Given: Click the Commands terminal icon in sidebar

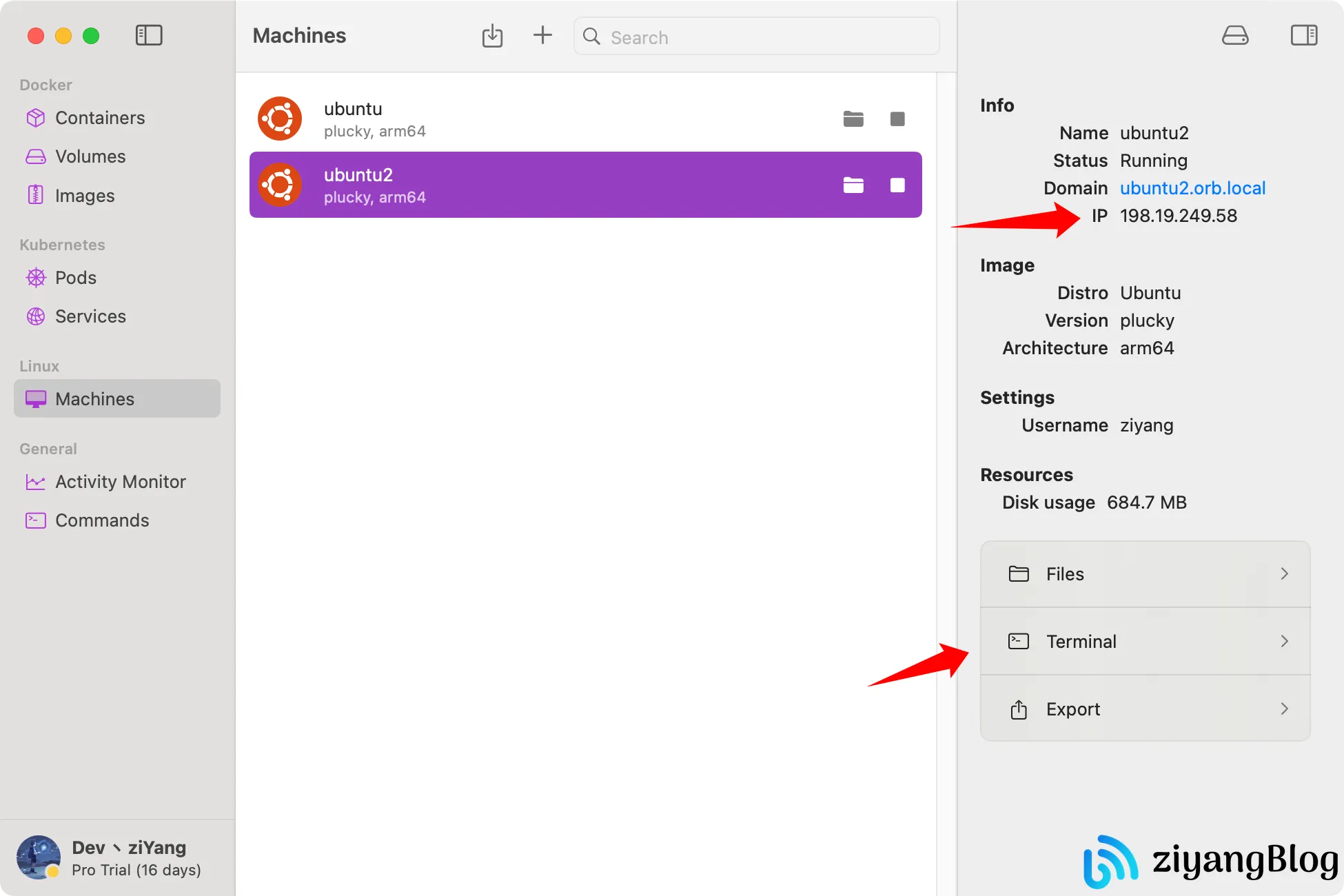Looking at the screenshot, I should [36, 520].
